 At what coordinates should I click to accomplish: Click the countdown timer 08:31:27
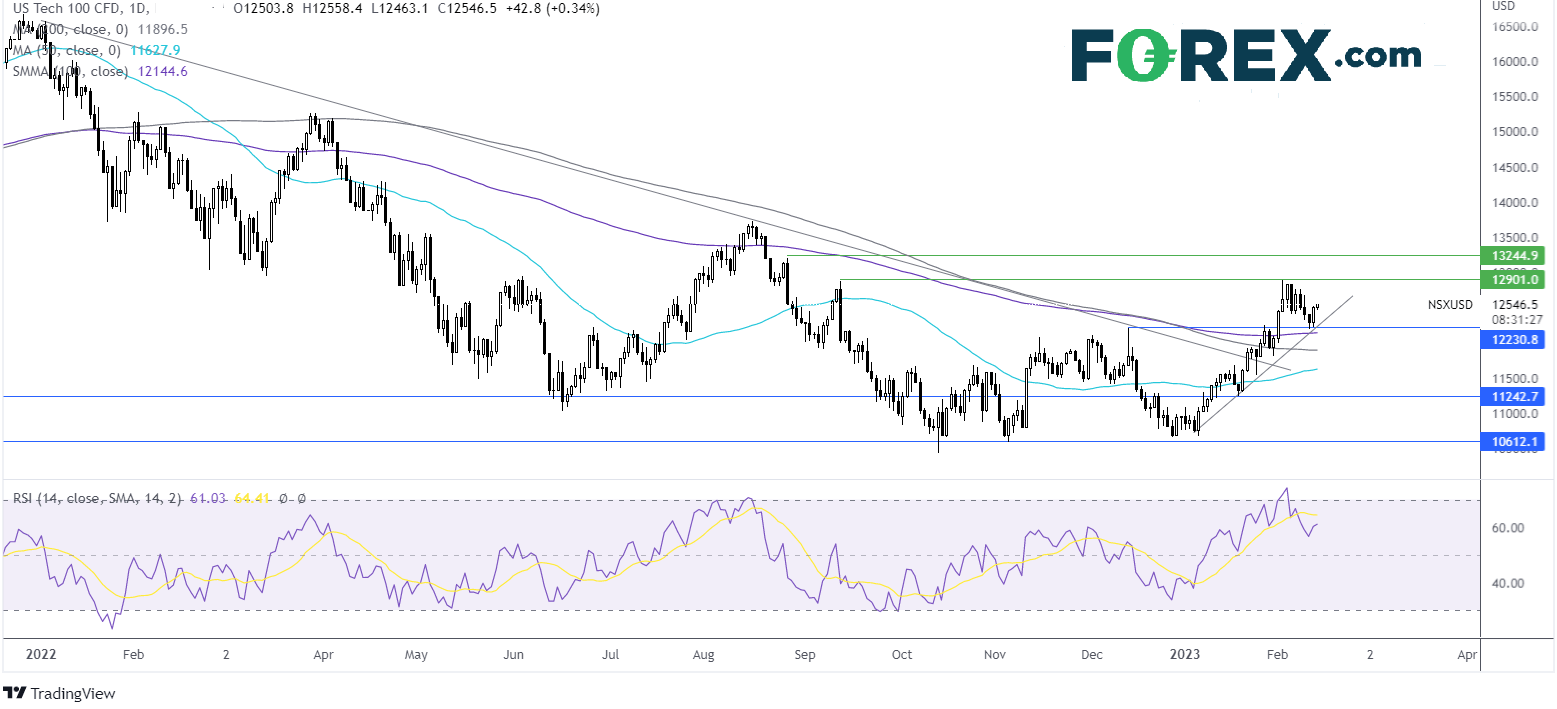pos(1515,319)
